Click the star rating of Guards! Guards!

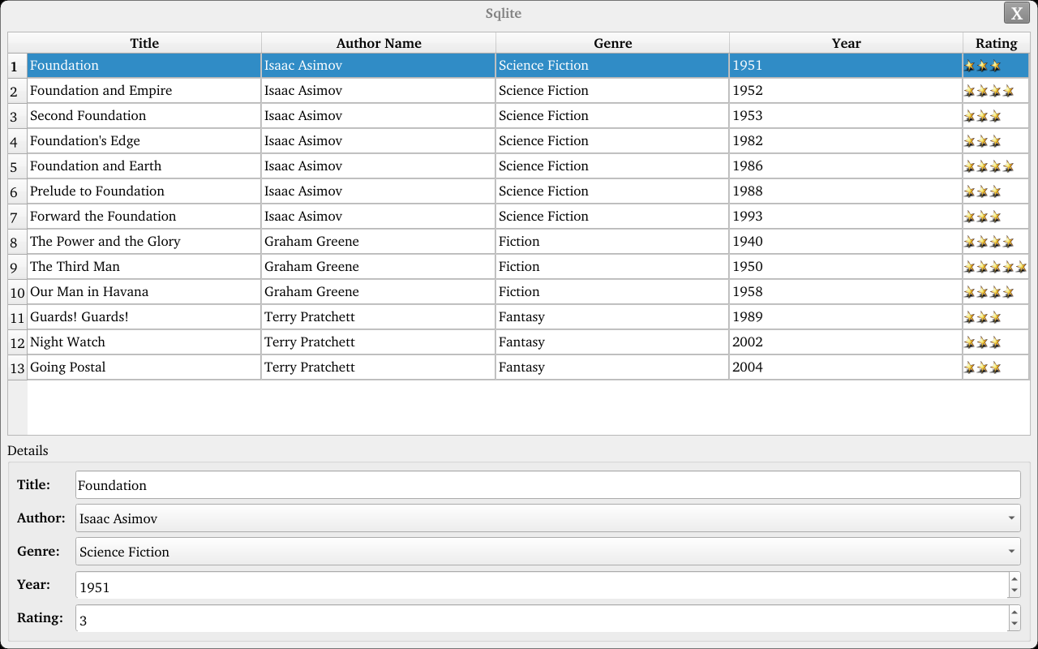982,317
